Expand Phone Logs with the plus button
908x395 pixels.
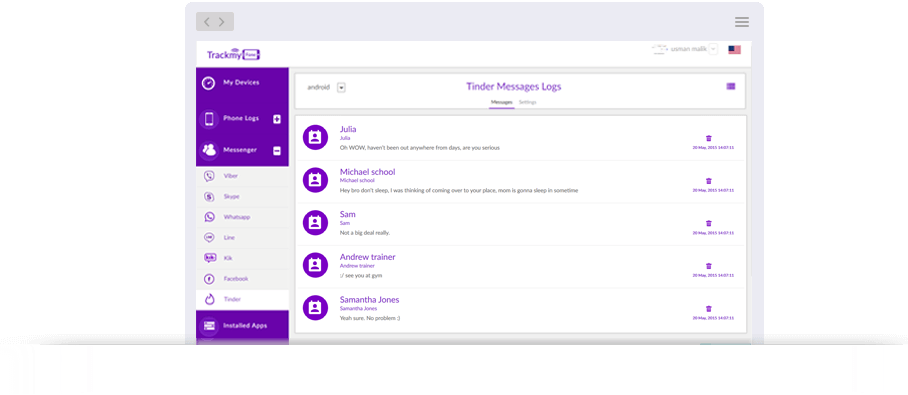point(277,119)
